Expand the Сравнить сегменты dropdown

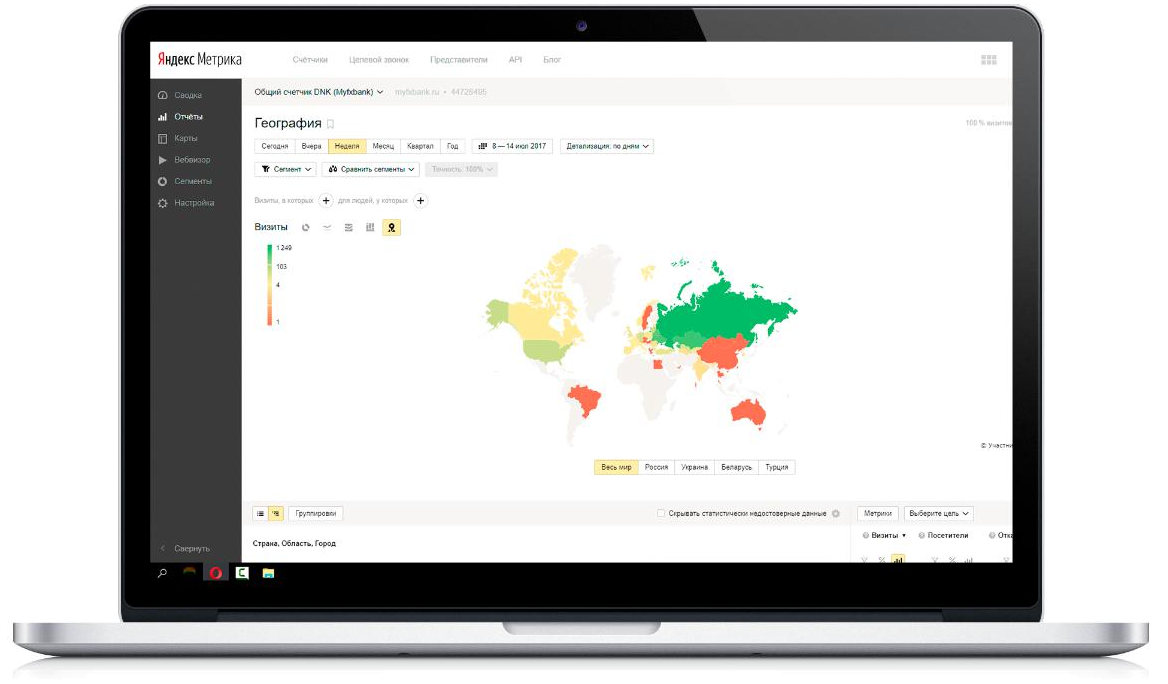pyautogui.click(x=371, y=169)
